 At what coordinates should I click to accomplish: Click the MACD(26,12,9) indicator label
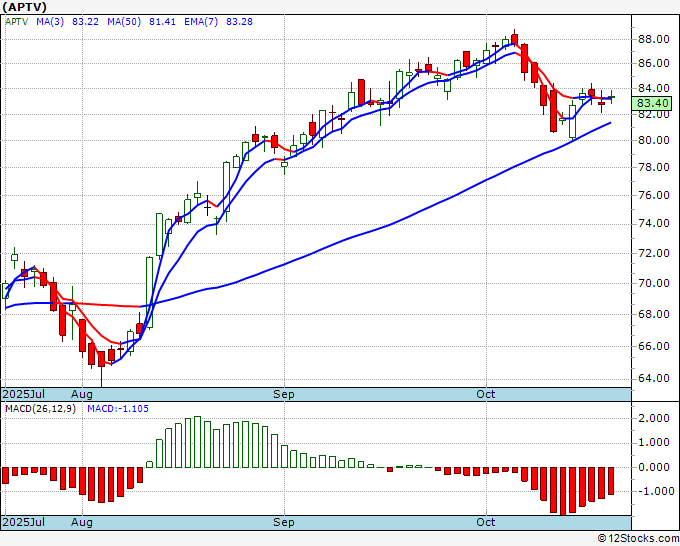(x=40, y=409)
